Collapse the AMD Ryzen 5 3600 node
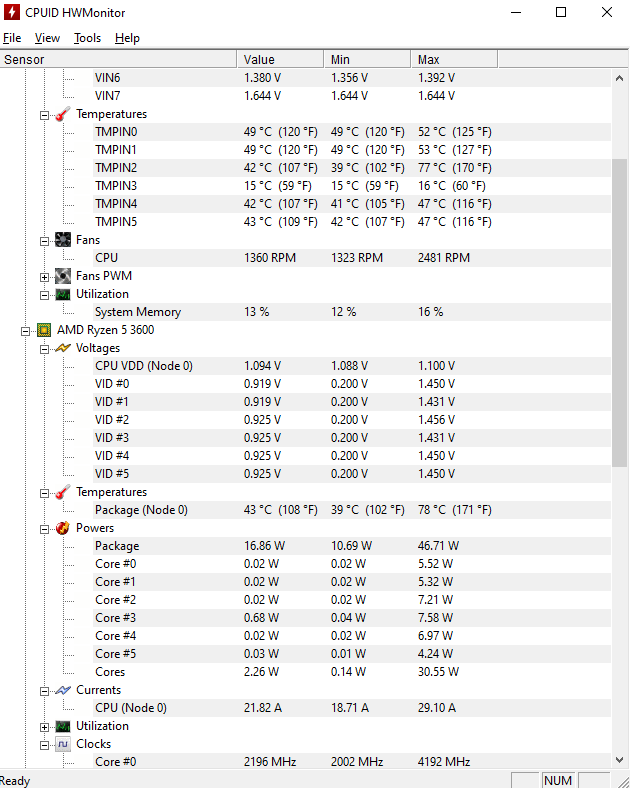The height and width of the screenshot is (788, 630). (x=26, y=331)
